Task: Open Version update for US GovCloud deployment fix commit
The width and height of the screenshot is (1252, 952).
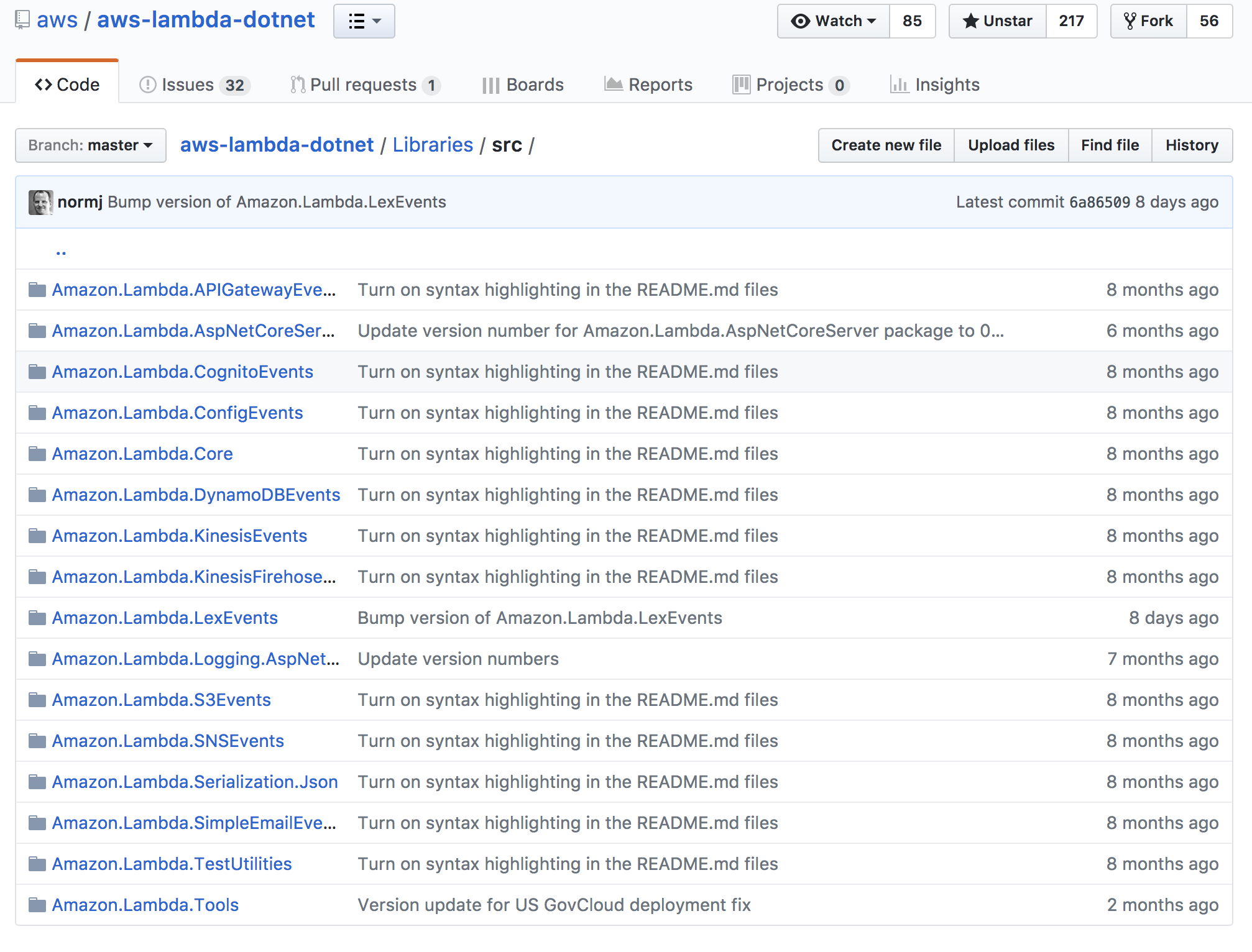Action: coord(555,905)
